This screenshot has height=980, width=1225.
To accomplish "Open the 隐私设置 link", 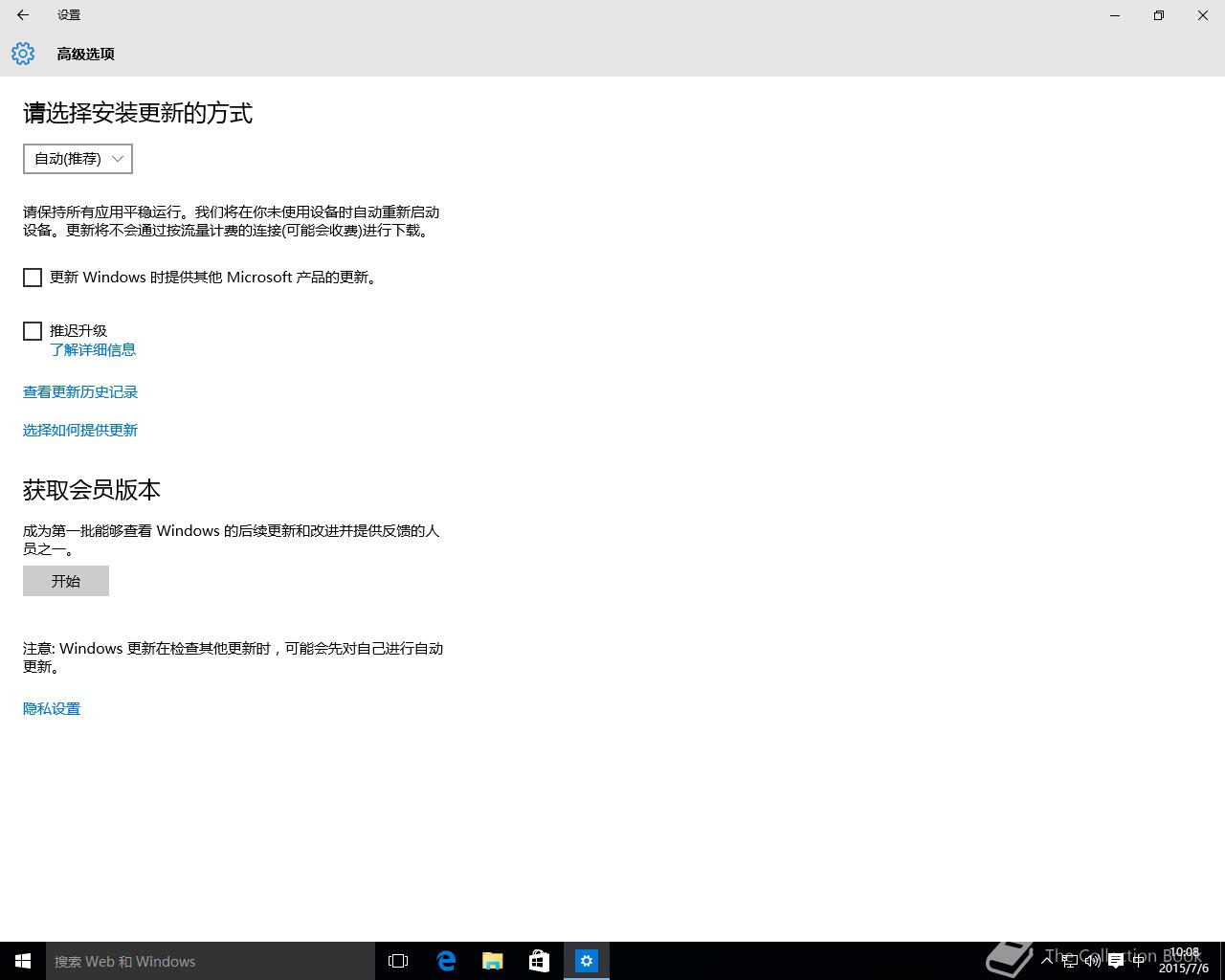I will tap(52, 709).
